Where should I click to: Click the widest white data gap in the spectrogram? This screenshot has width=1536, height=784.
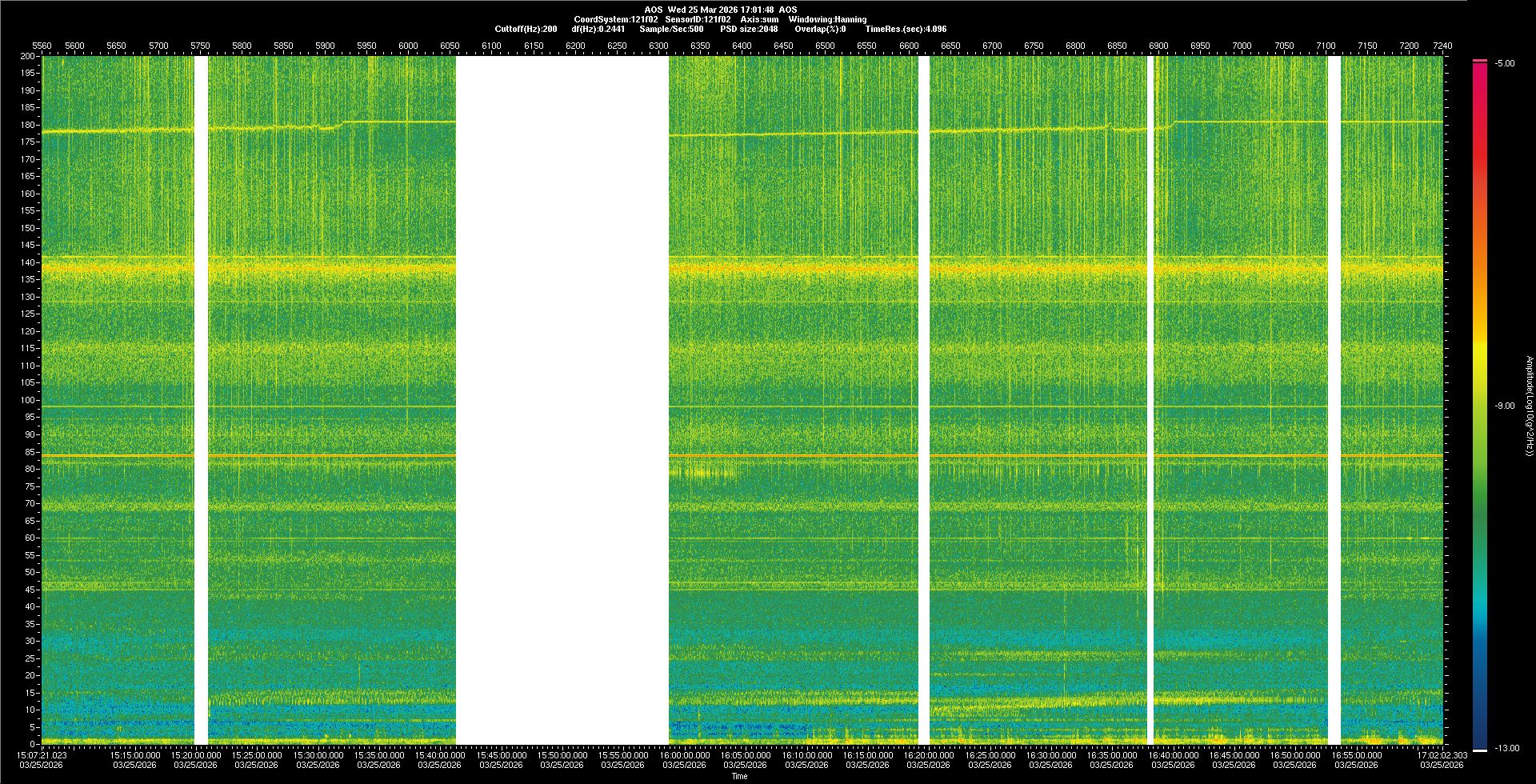pos(562,400)
